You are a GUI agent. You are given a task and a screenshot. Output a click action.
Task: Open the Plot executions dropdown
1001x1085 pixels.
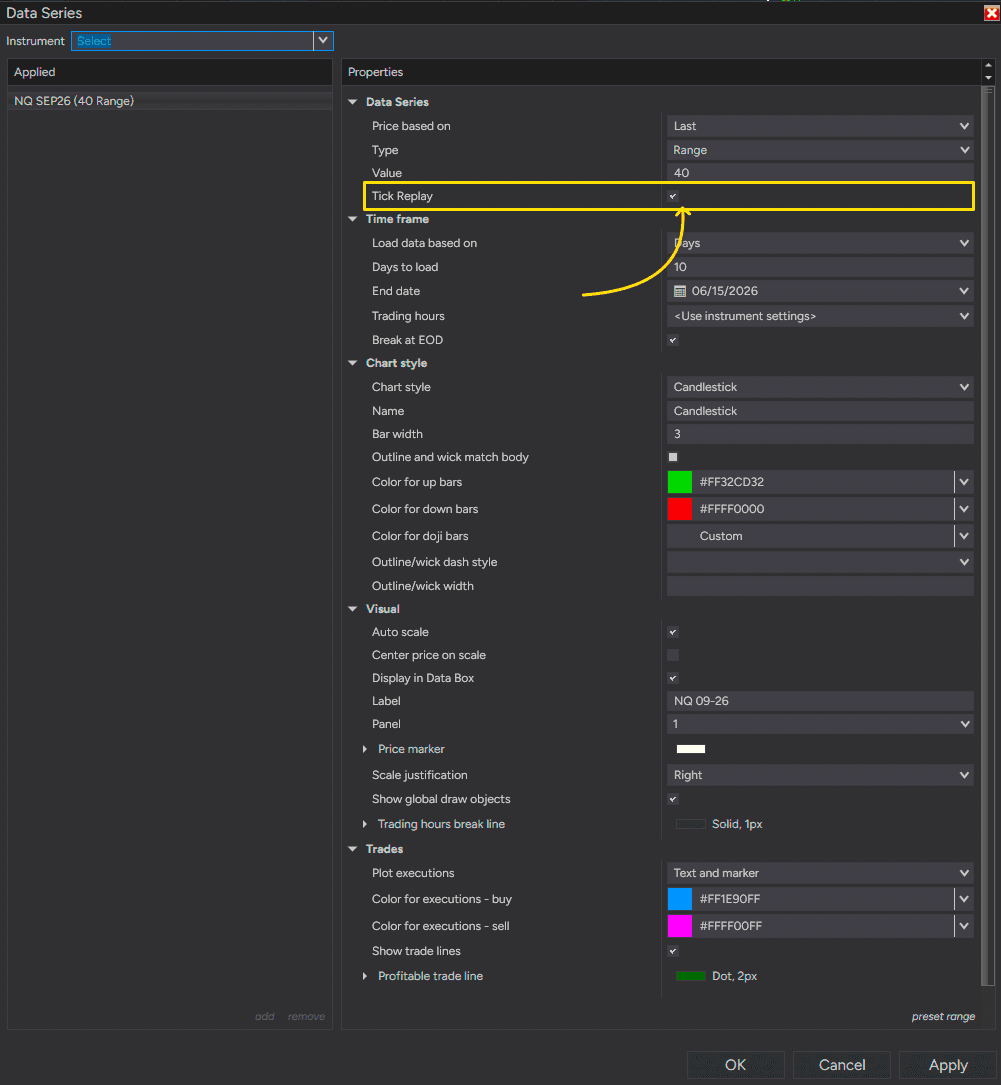click(x=820, y=873)
